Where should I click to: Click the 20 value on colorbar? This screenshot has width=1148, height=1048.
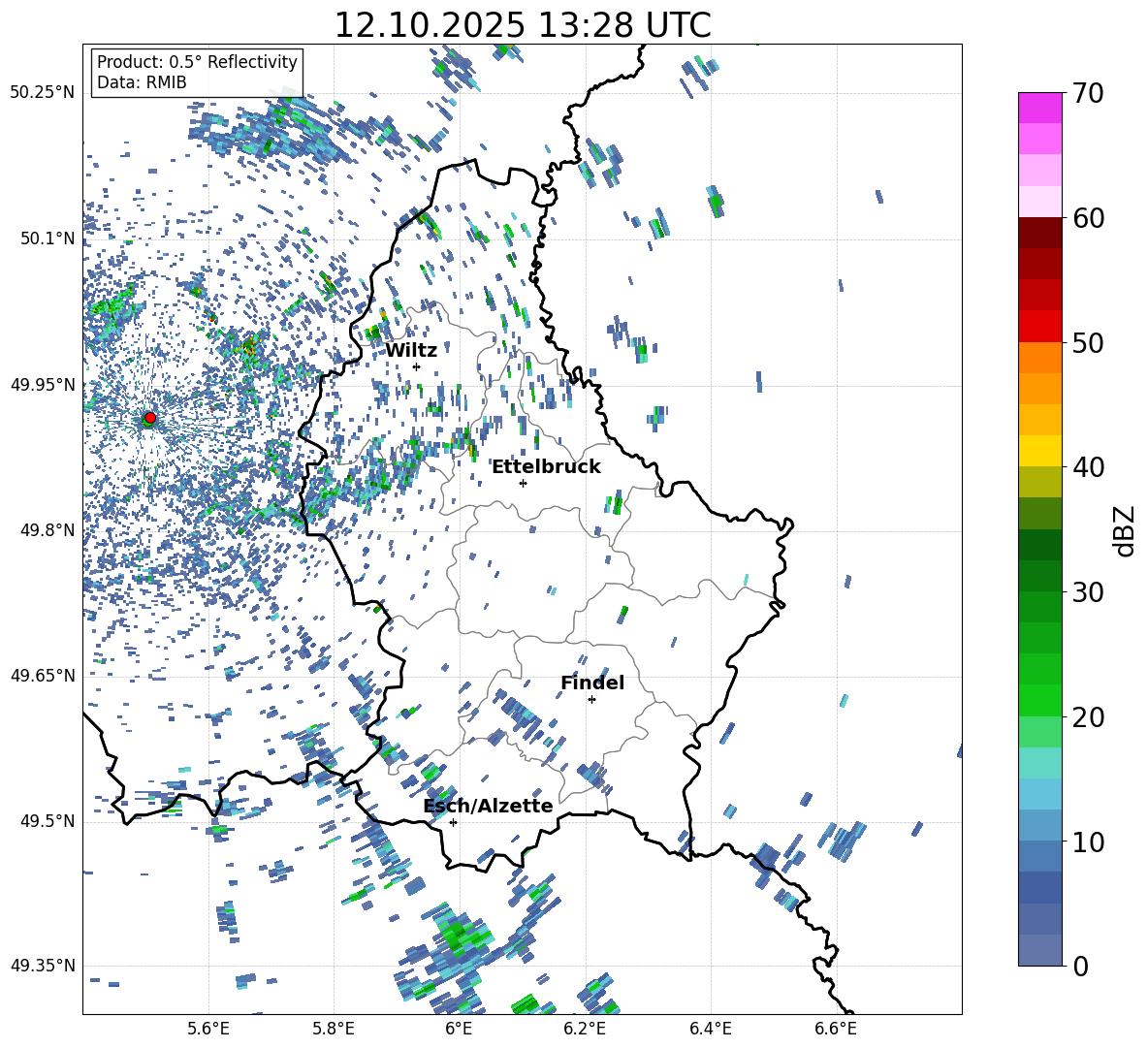[1088, 717]
